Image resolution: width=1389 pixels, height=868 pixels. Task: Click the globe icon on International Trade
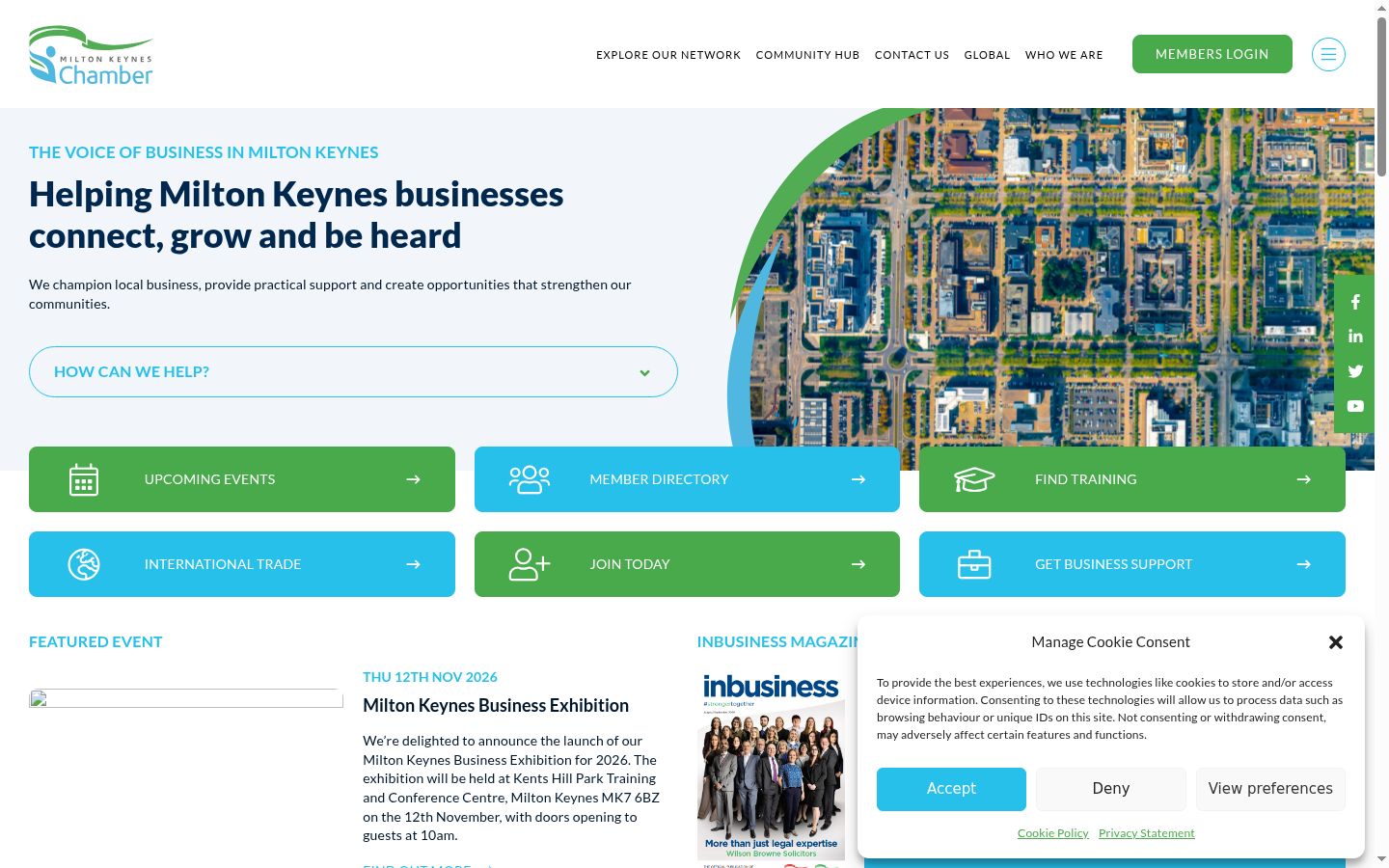(x=84, y=564)
